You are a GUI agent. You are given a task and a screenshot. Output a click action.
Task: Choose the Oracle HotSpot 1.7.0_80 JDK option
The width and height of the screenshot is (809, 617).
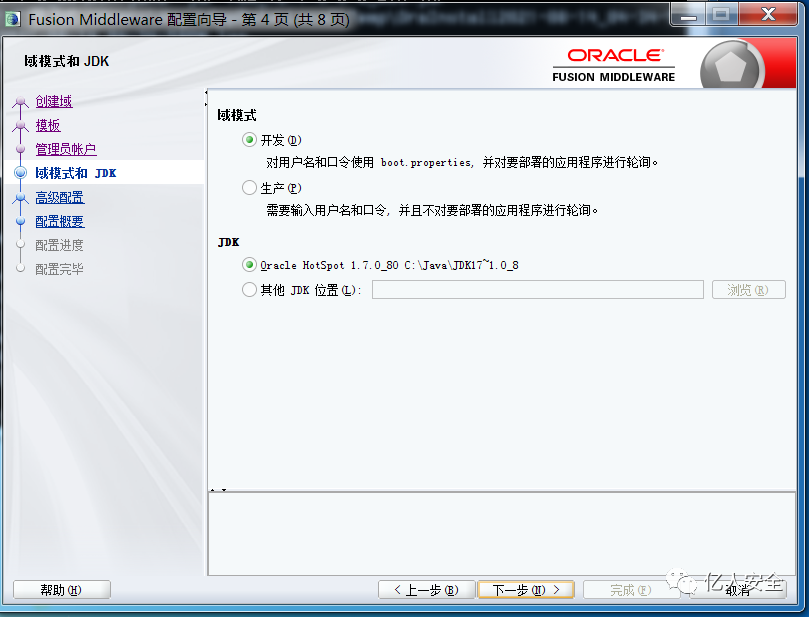(x=249, y=265)
